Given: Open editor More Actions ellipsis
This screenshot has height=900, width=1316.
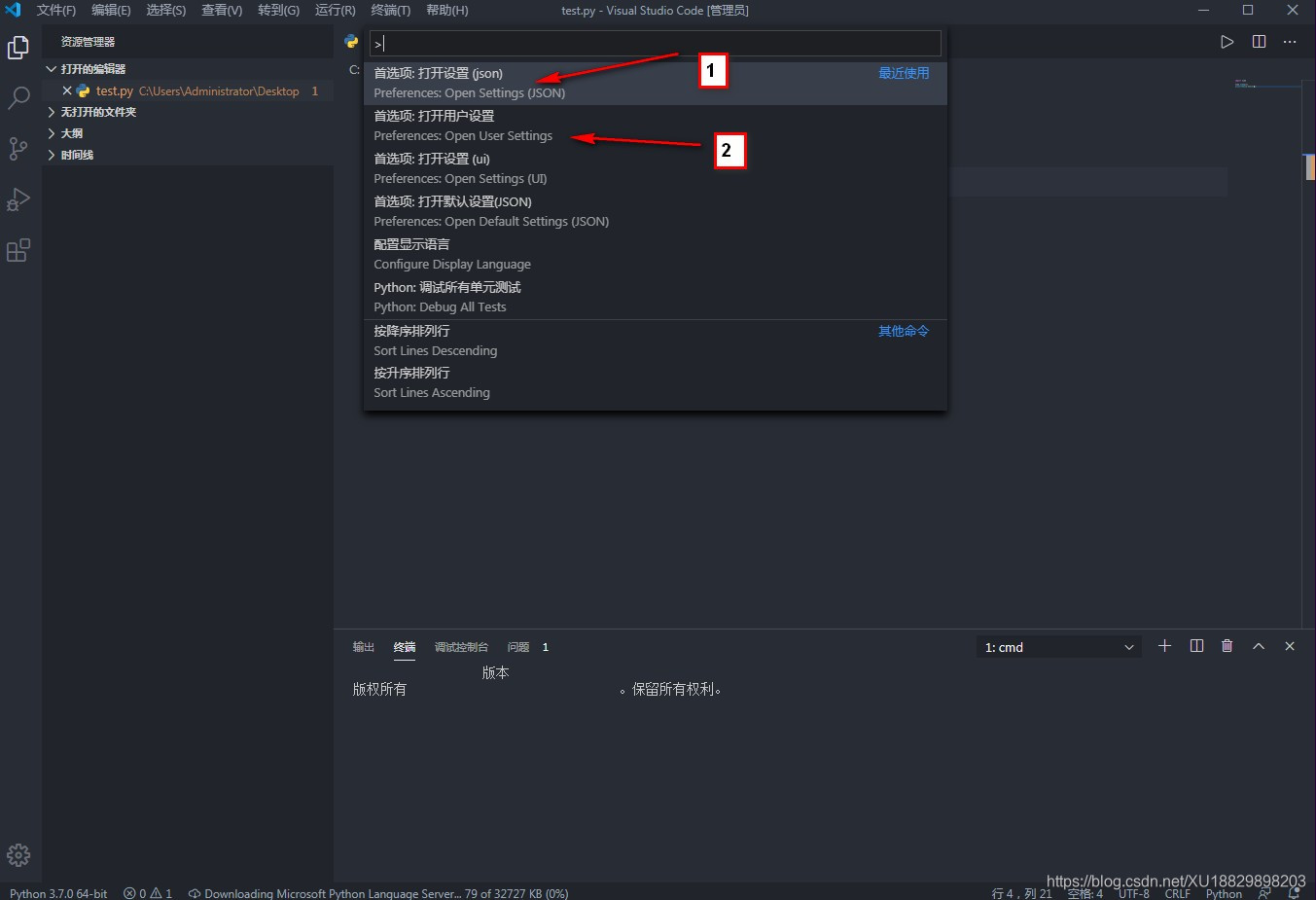Looking at the screenshot, I should pos(1290,42).
